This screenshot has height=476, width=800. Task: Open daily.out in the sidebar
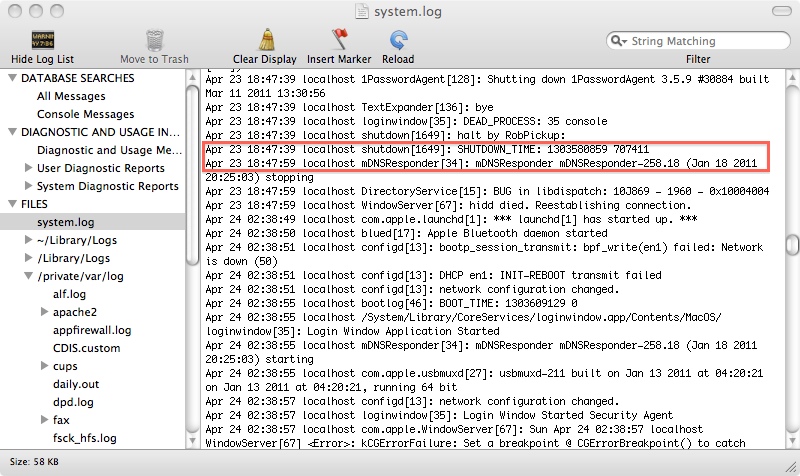(x=76, y=384)
